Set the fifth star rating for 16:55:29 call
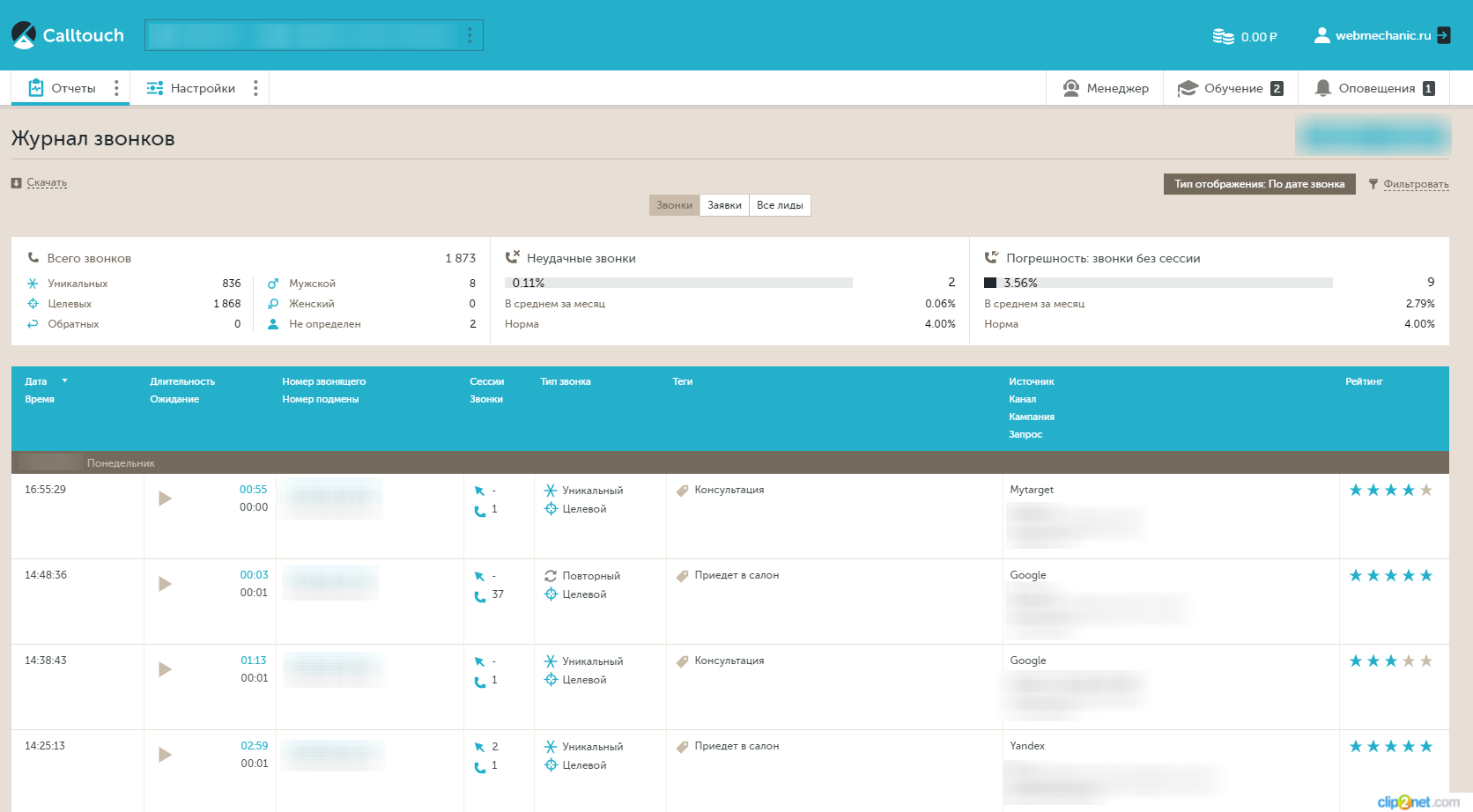The image size is (1473, 812). pyautogui.click(x=1426, y=491)
